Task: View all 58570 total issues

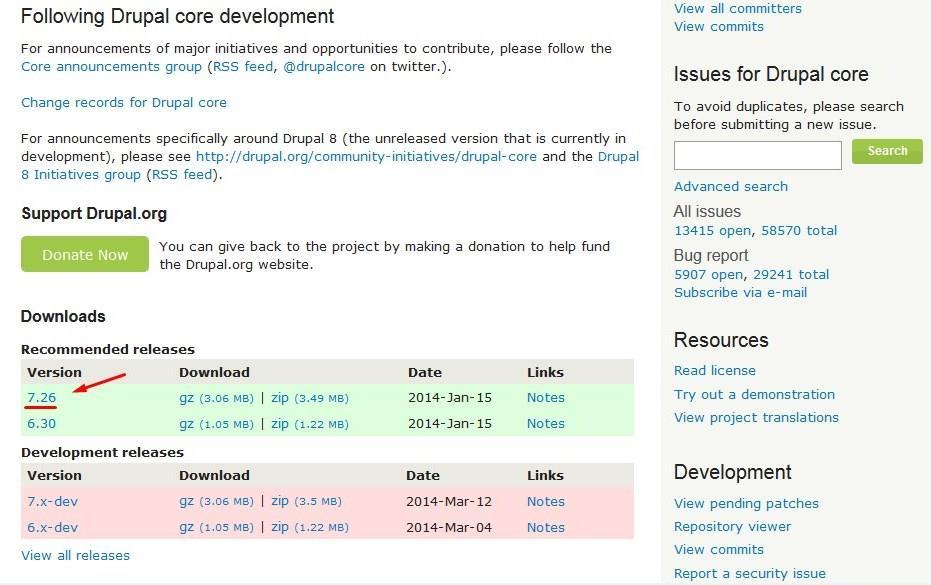Action: coord(799,230)
